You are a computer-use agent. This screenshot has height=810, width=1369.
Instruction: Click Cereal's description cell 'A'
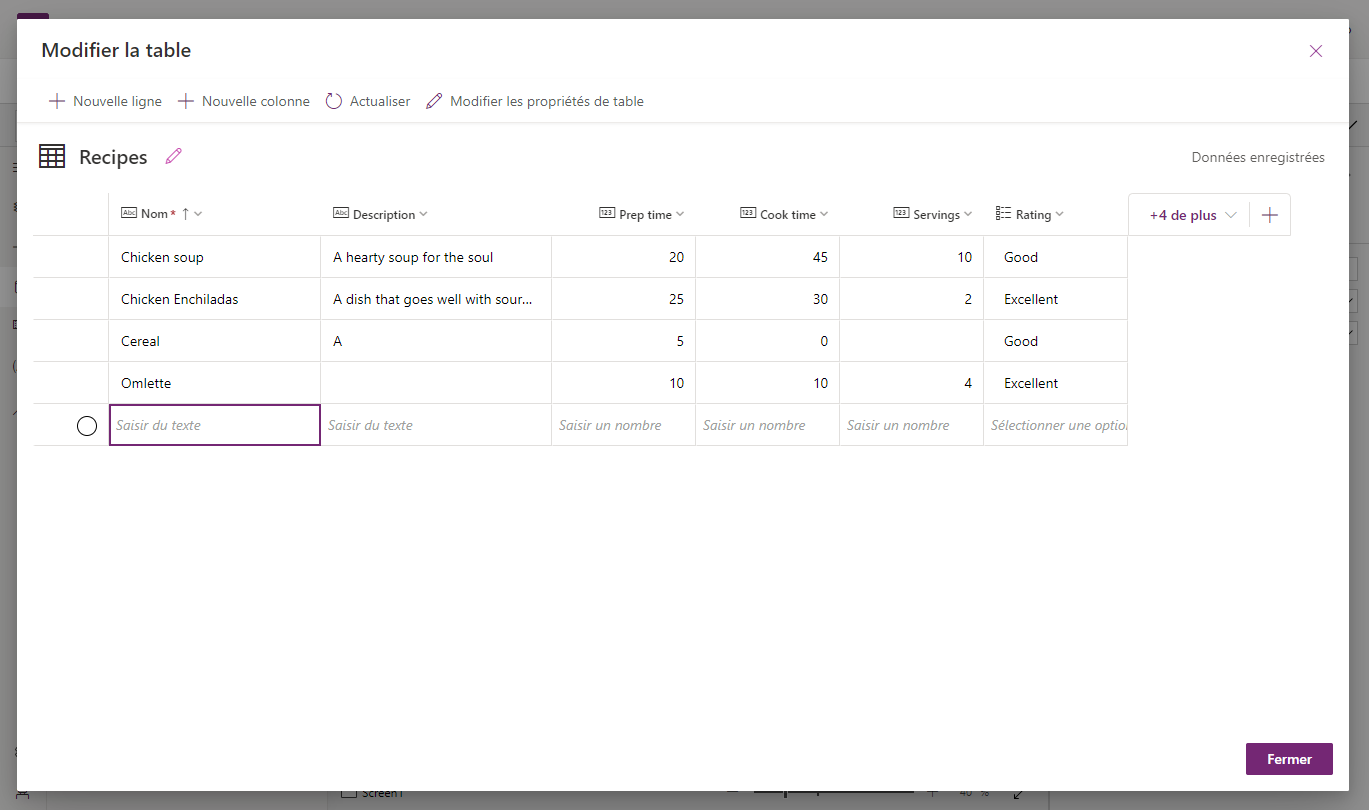436,341
